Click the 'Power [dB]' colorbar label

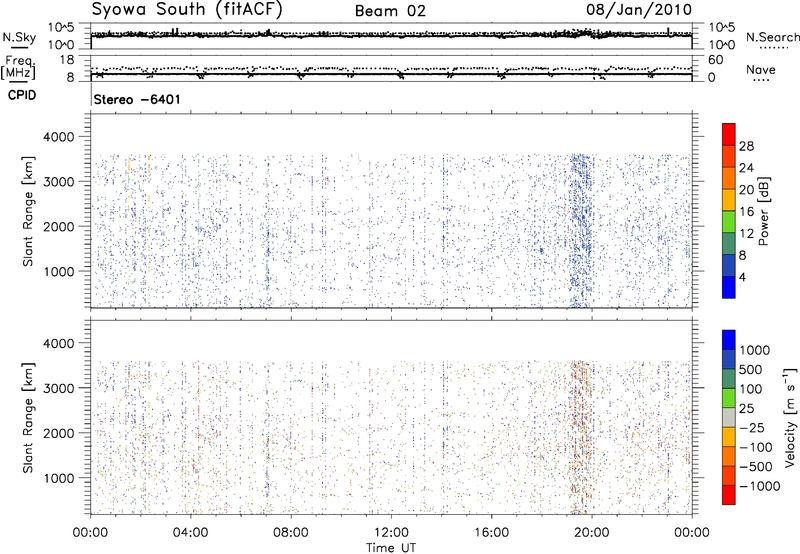(x=763, y=211)
